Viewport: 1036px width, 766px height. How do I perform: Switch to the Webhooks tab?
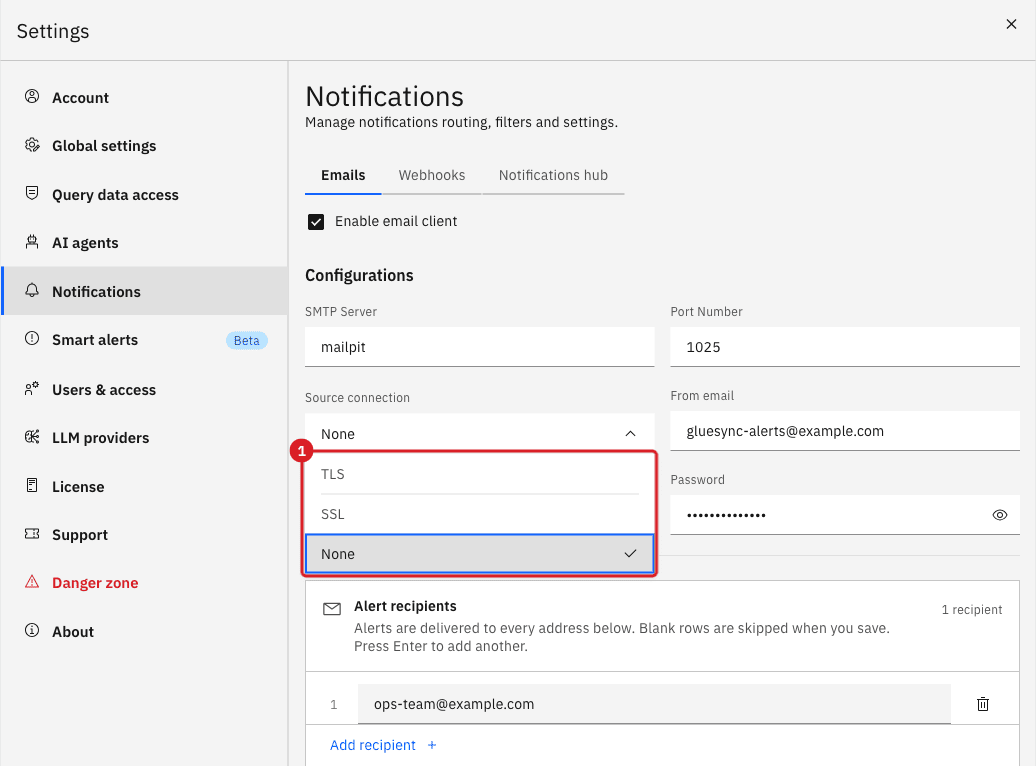pyautogui.click(x=431, y=175)
